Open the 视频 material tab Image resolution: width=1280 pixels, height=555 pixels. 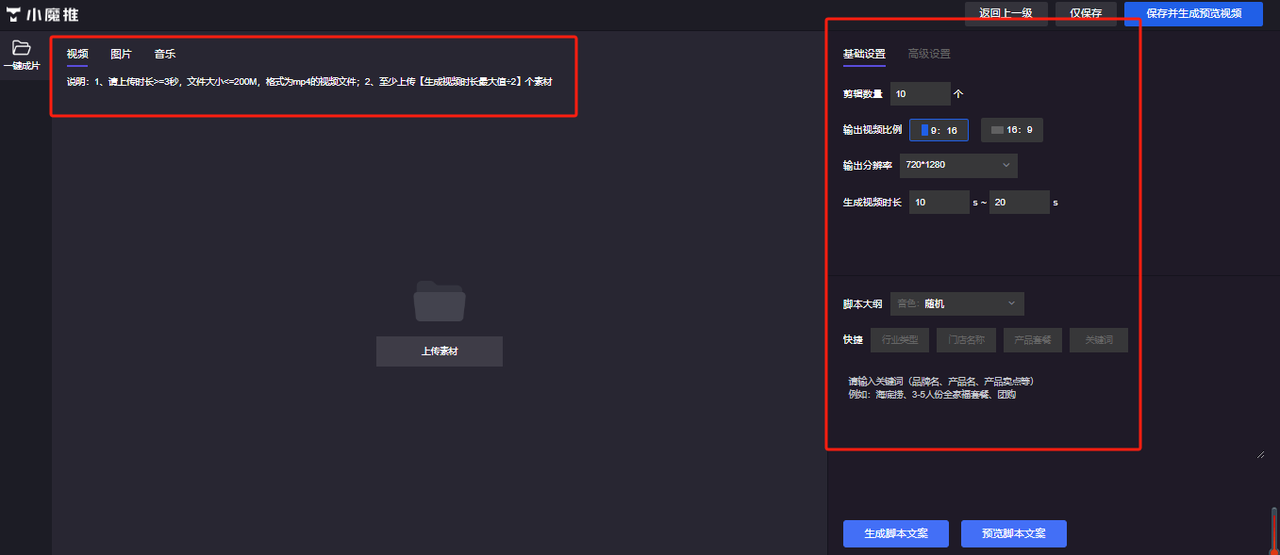point(77,54)
